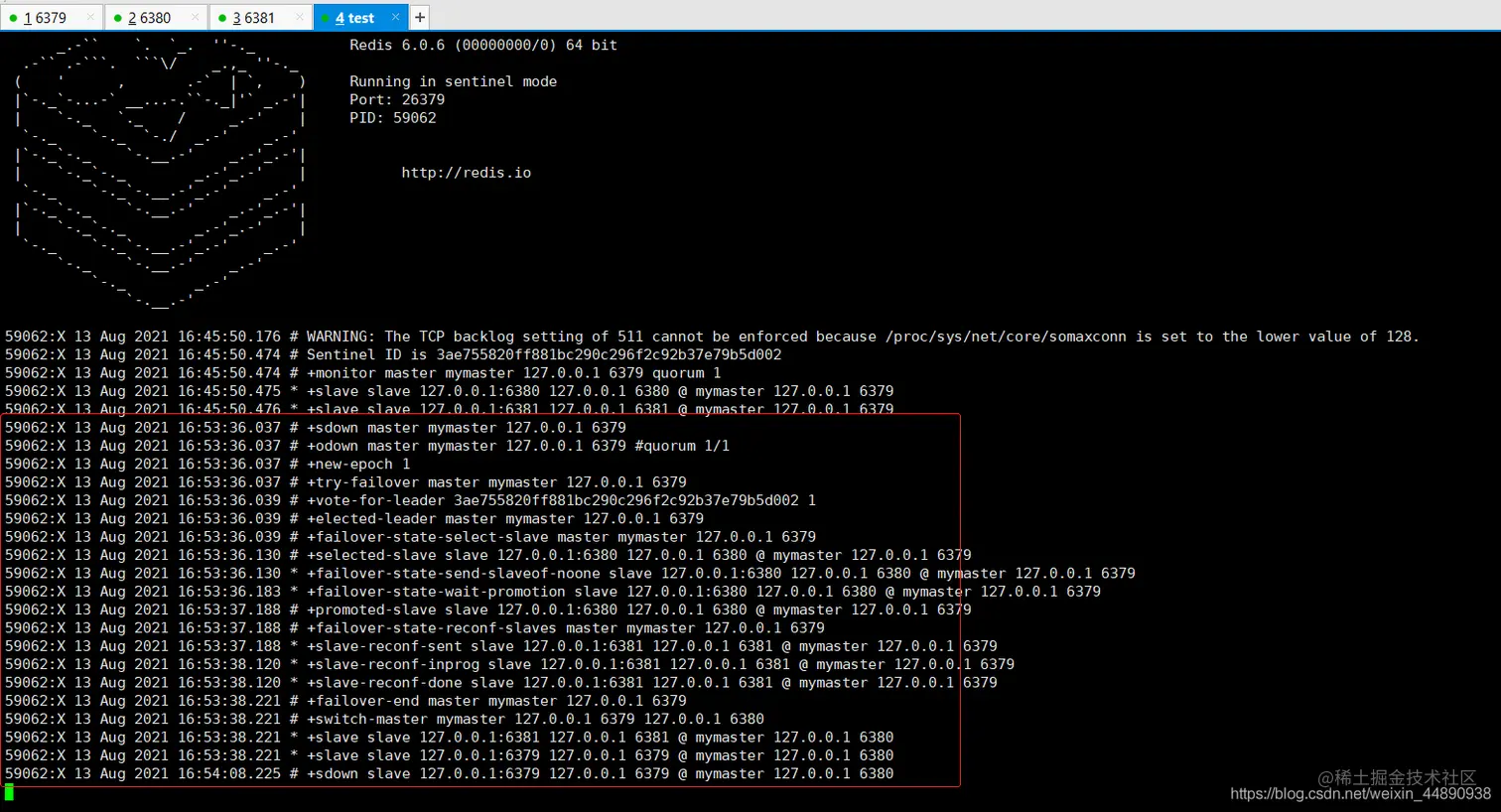Click the '+sdown slave 127.0.0.1:6379' log line
Image resolution: width=1501 pixels, height=812 pixels.
[449, 773]
